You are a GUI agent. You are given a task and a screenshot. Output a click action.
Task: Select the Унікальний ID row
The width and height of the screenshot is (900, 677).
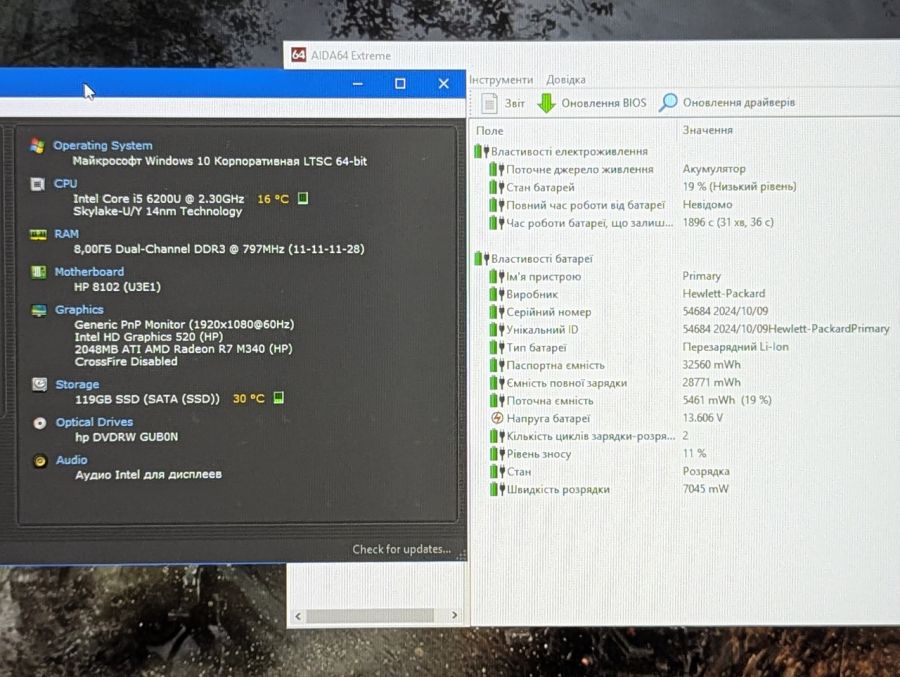534,330
